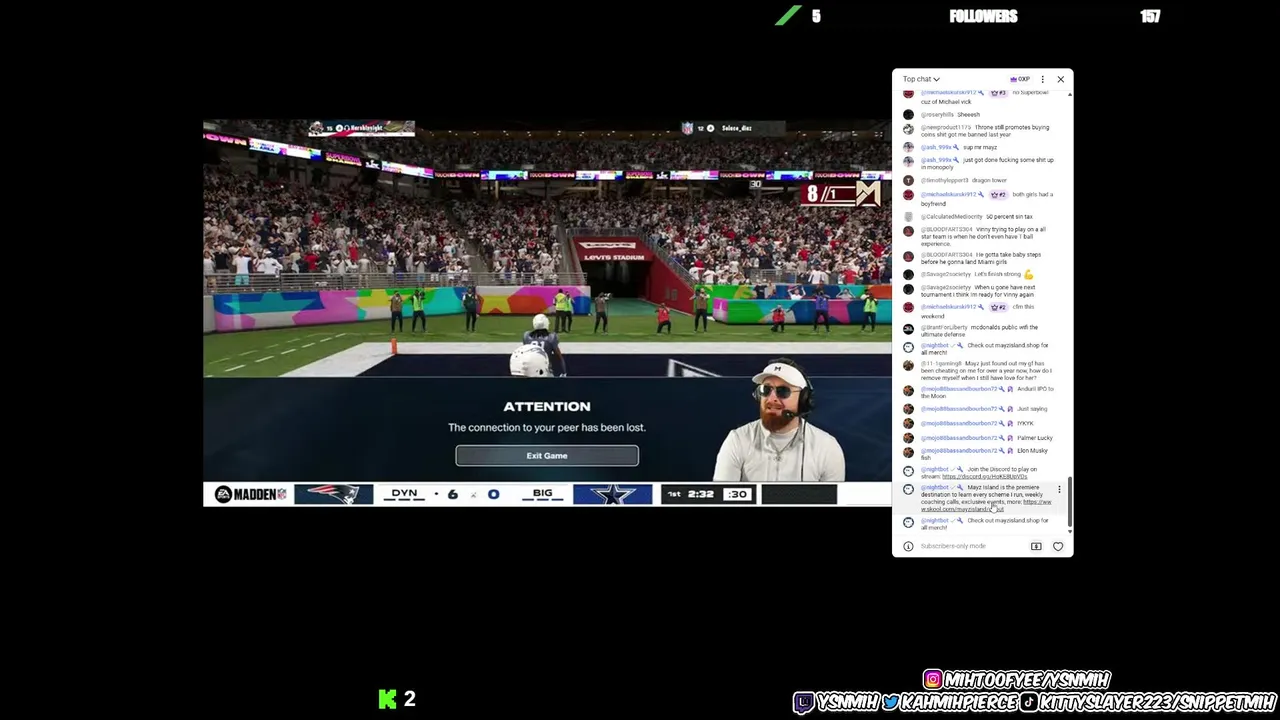
Task: Click the Twitter bird icon in overlay
Action: pyautogui.click(x=889, y=703)
